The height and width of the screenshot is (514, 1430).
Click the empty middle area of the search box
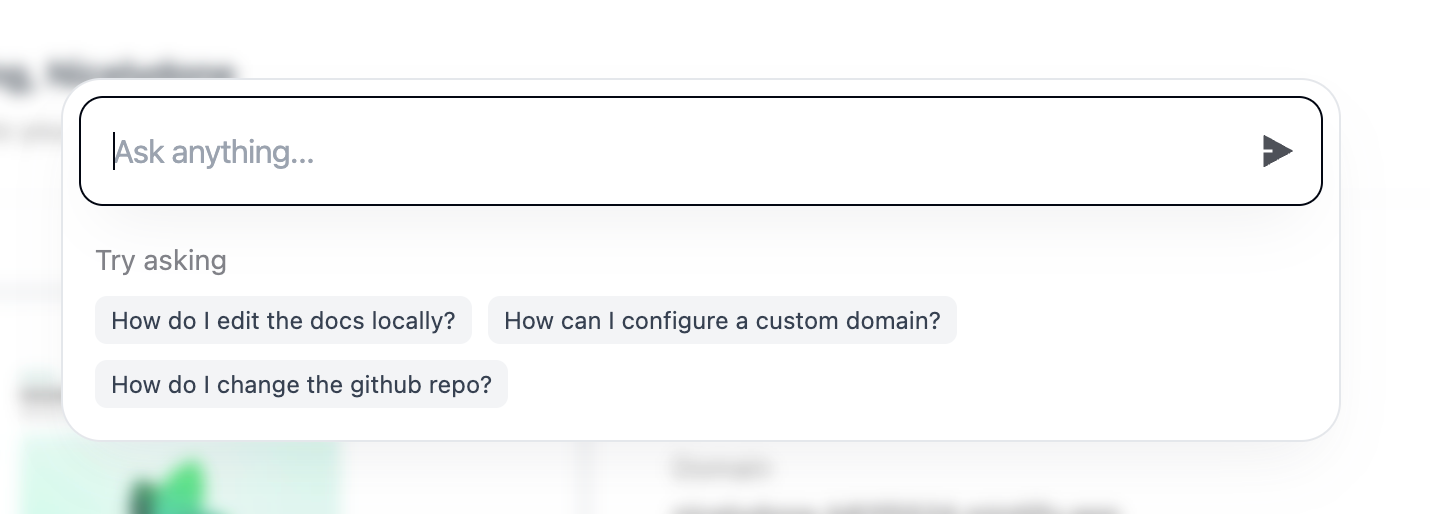click(750, 152)
